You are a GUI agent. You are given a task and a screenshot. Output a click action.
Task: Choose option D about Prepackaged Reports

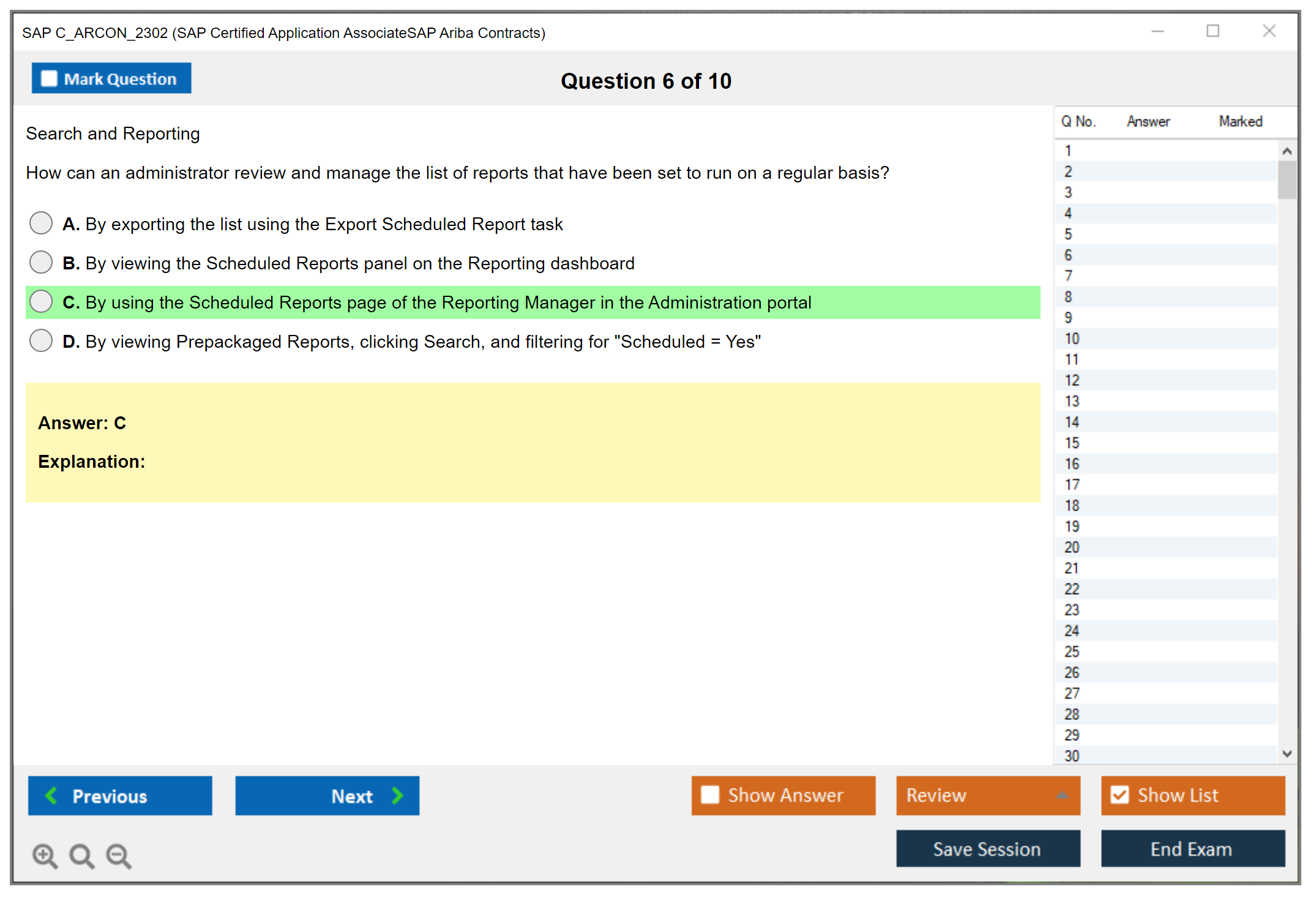(x=41, y=341)
